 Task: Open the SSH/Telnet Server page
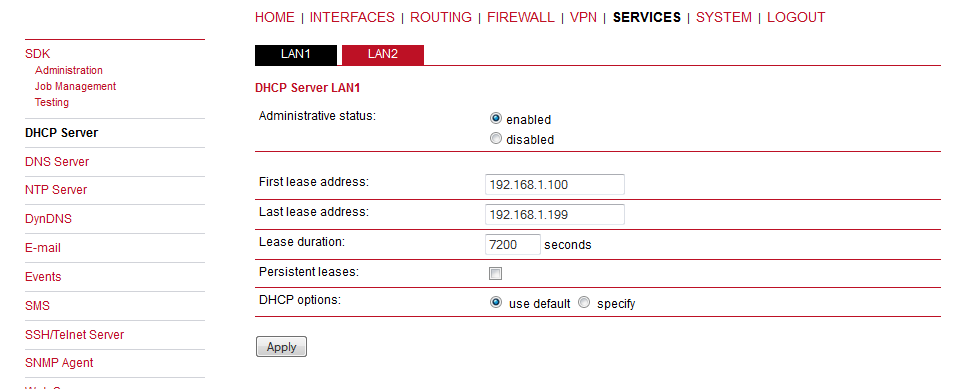(75, 335)
